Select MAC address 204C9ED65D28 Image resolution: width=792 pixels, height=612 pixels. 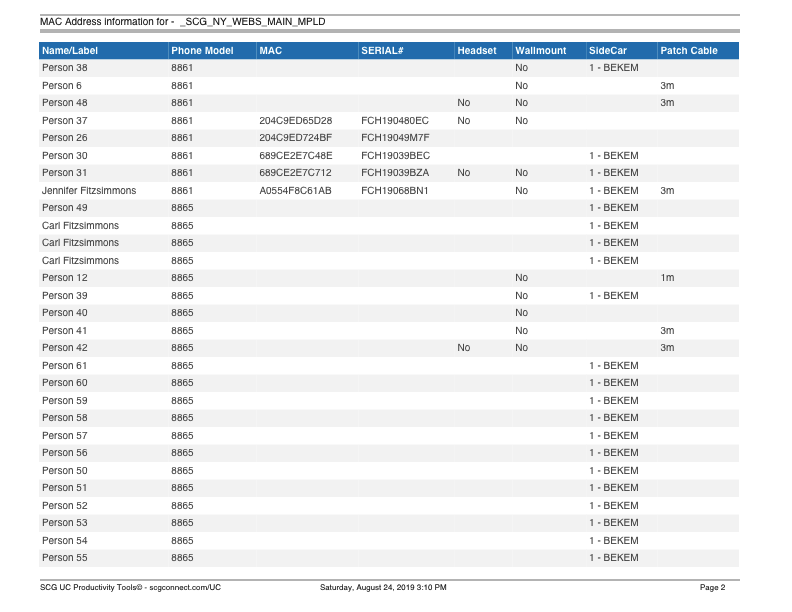click(295, 120)
